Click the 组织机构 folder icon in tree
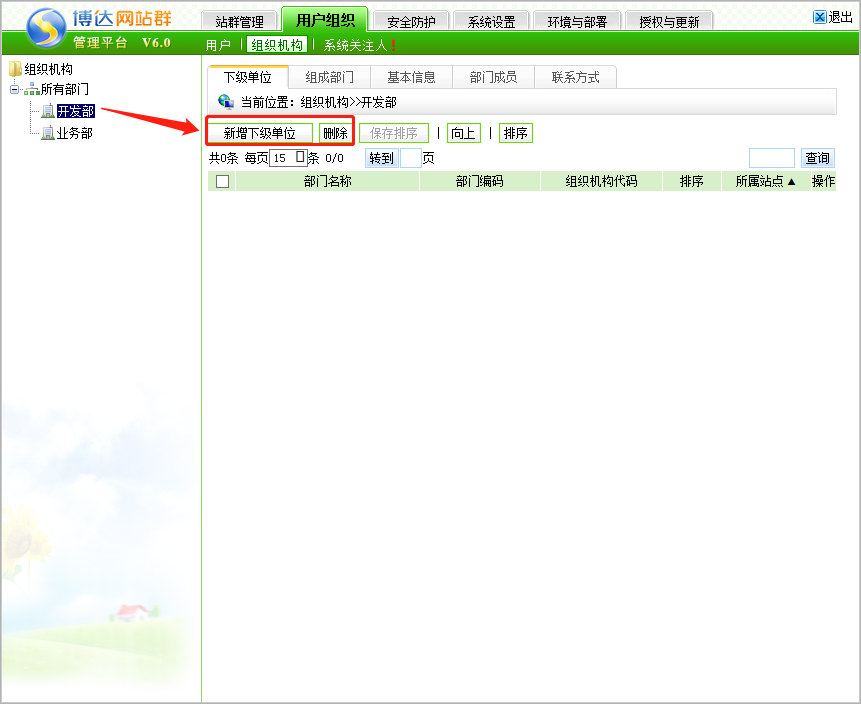 [15, 69]
